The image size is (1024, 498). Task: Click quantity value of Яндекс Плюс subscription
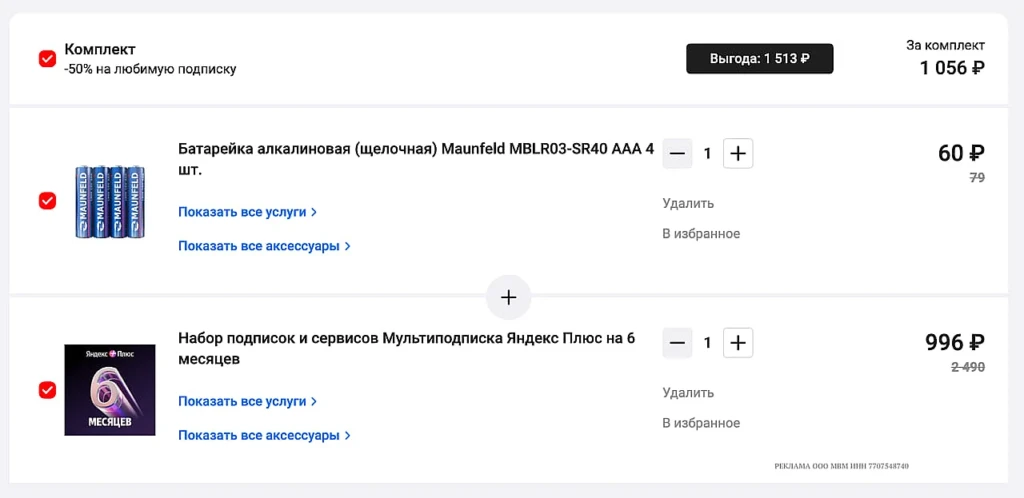707,343
